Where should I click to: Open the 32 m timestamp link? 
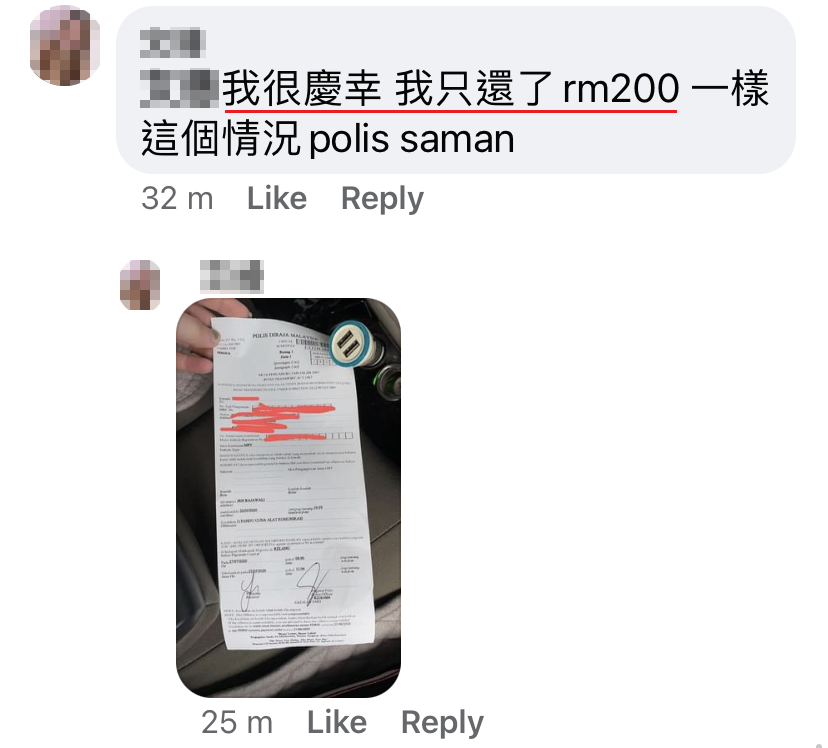(x=177, y=198)
